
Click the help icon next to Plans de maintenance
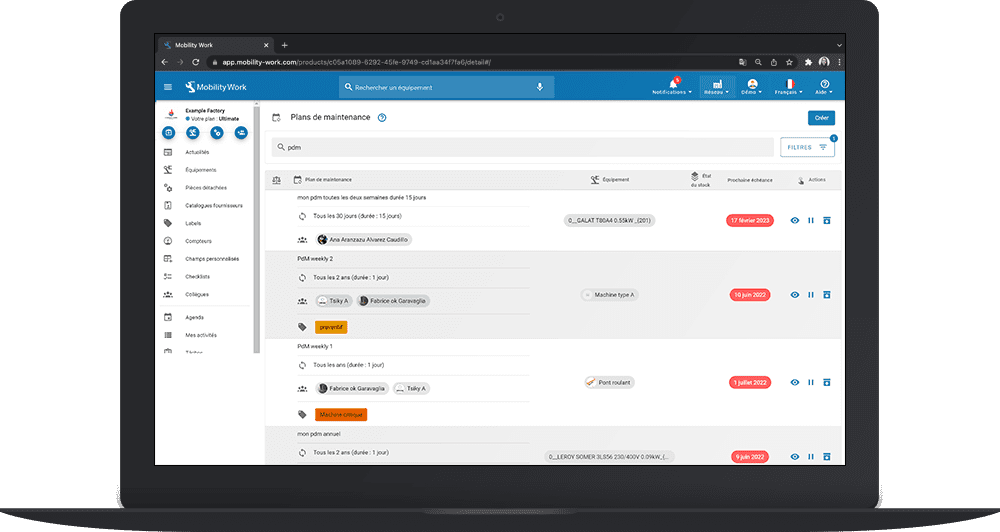pos(382,117)
